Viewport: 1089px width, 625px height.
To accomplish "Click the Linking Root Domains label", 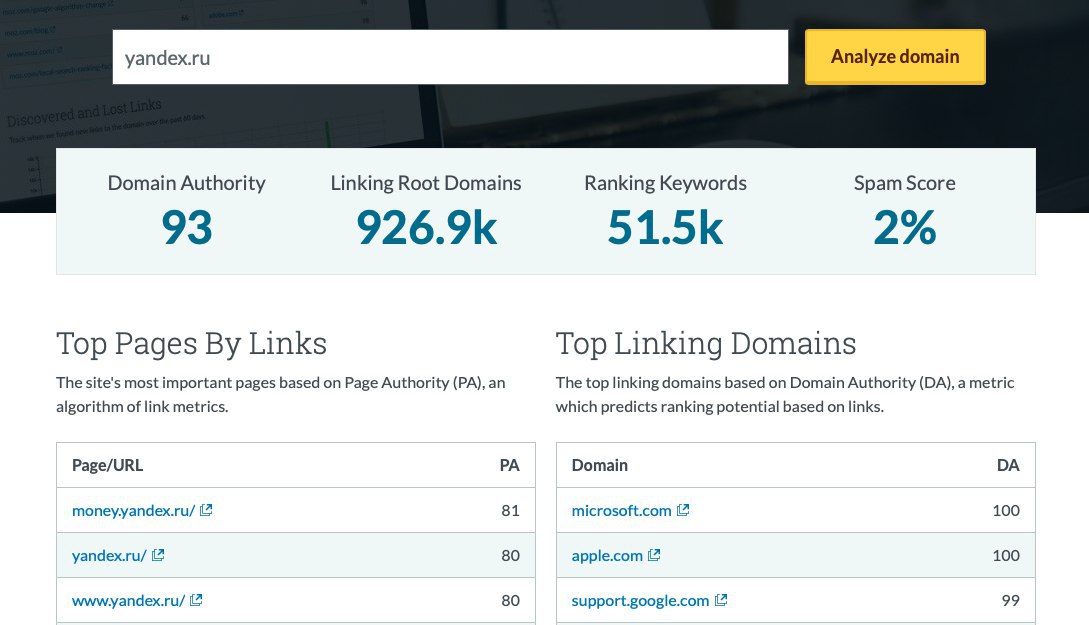I will click(x=426, y=183).
